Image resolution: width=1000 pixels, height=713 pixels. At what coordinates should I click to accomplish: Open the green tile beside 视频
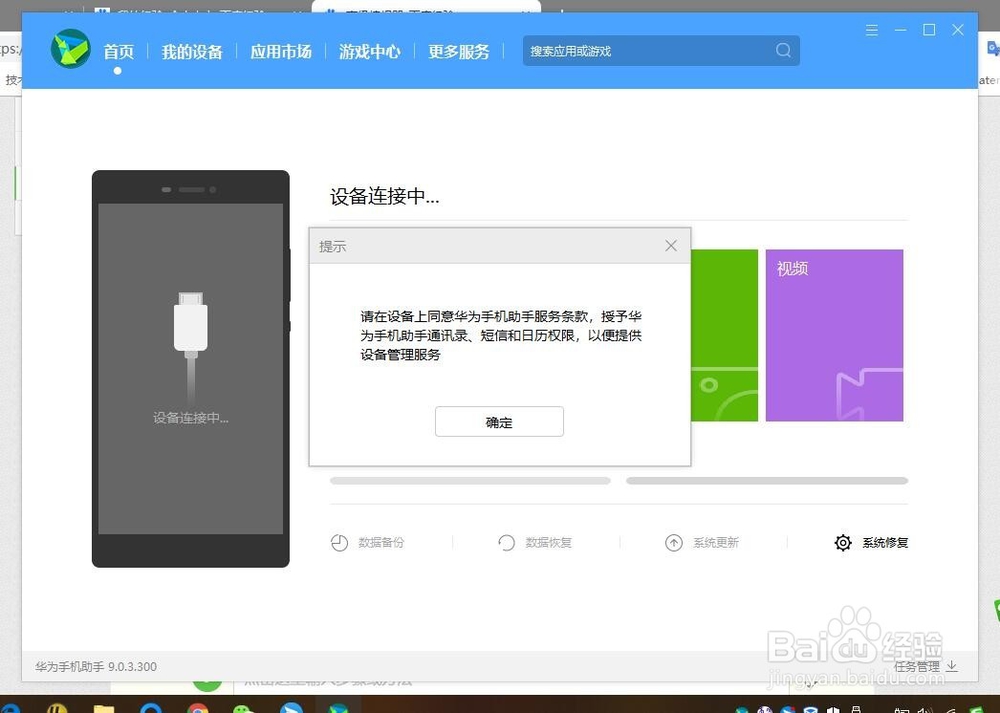click(724, 335)
